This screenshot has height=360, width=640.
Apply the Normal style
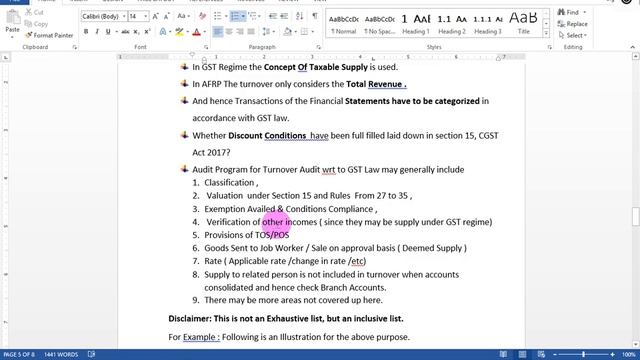pyautogui.click(x=343, y=24)
